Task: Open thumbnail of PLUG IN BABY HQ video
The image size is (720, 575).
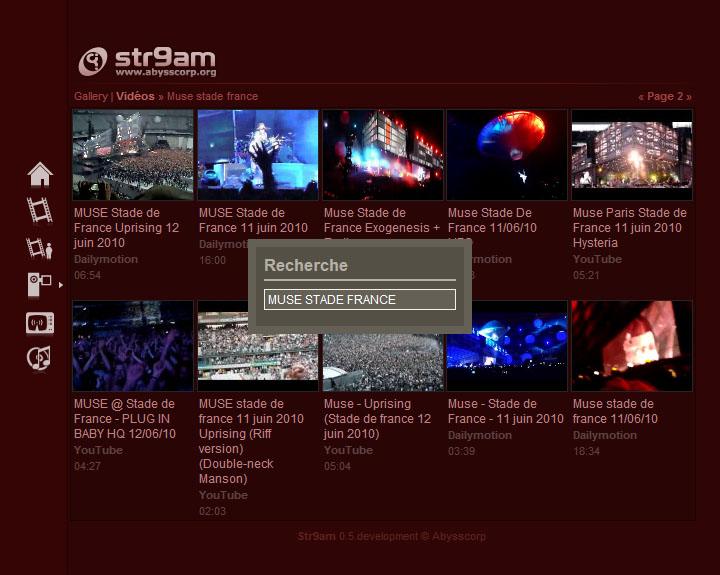Action: click(x=133, y=346)
